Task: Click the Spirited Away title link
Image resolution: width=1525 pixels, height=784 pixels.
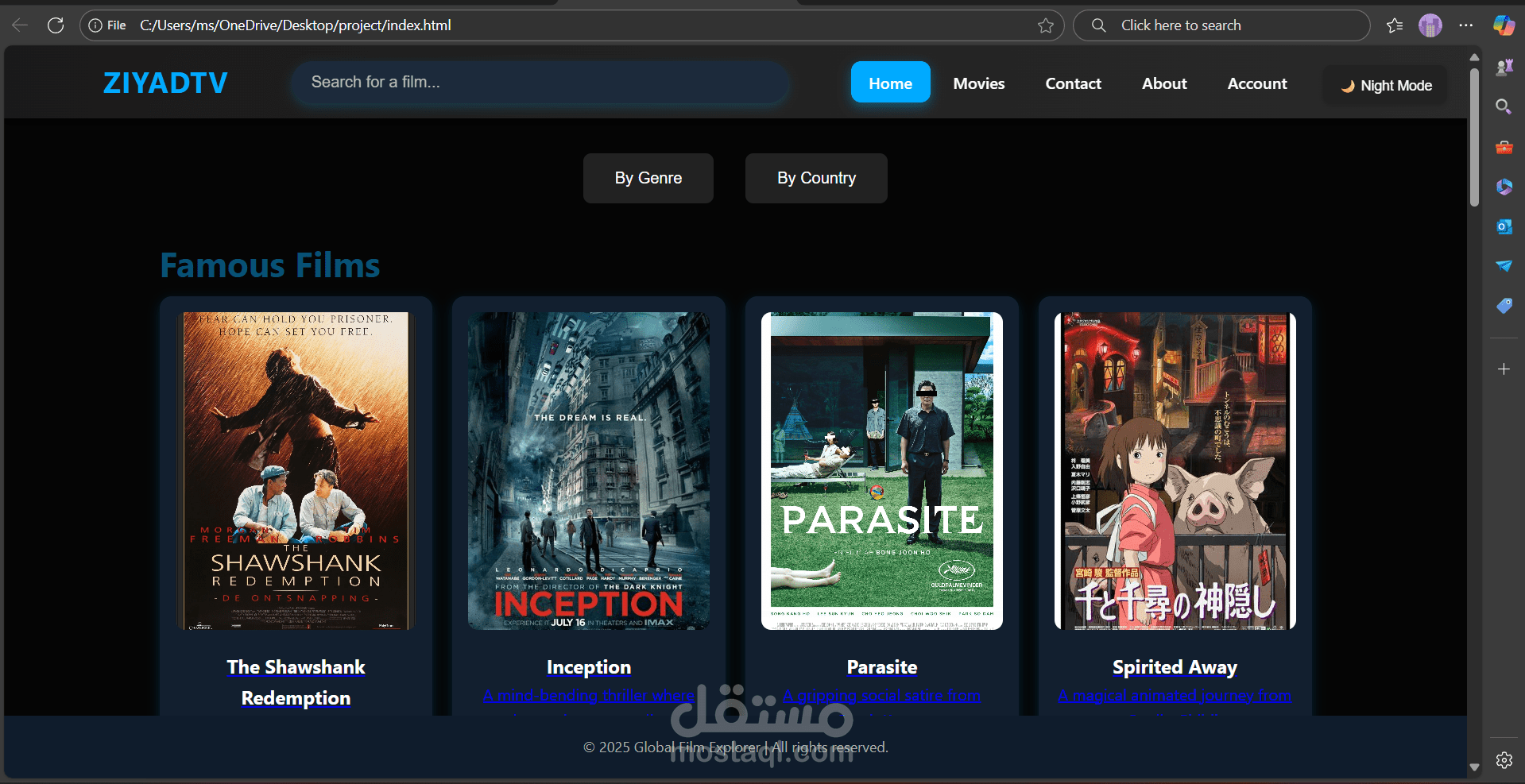Action: point(1175,667)
